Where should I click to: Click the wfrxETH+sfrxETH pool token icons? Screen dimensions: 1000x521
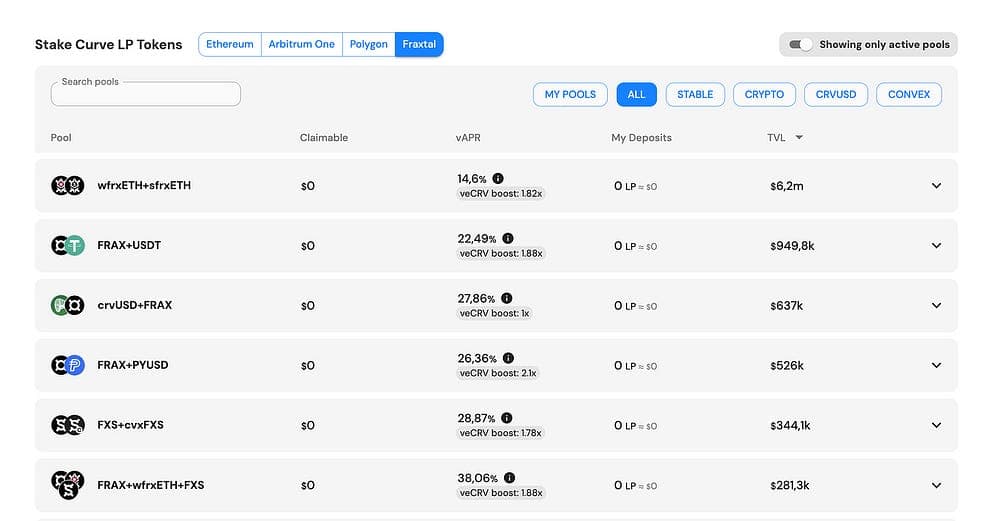(68, 186)
